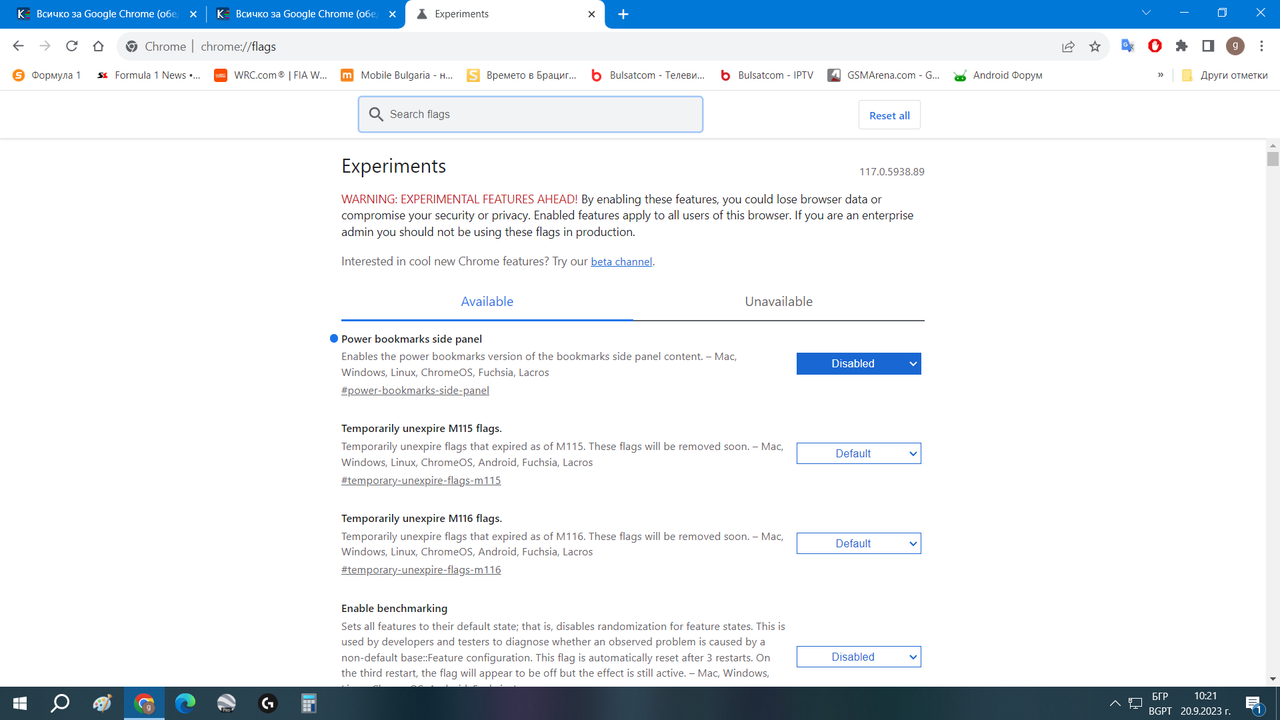Image resolution: width=1280 pixels, height=720 pixels.
Task: Open the taskbar clock showing 10:21
Action: click(x=1206, y=703)
